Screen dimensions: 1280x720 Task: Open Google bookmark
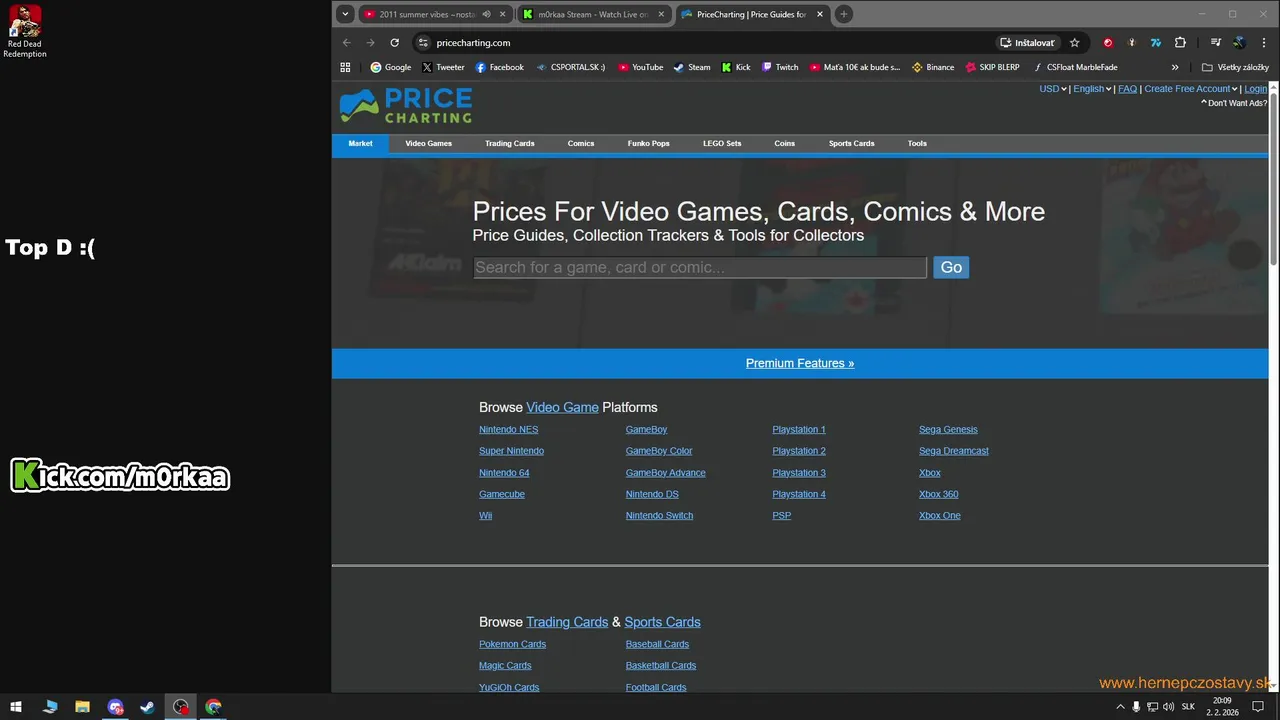(391, 67)
